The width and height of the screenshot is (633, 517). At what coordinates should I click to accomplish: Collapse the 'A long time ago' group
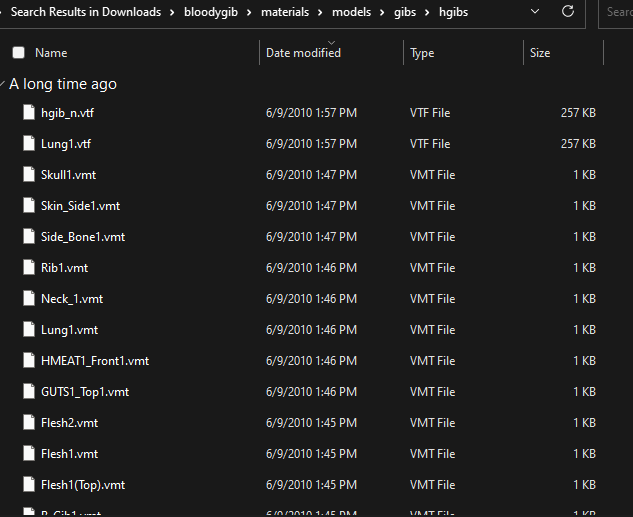click(5, 85)
